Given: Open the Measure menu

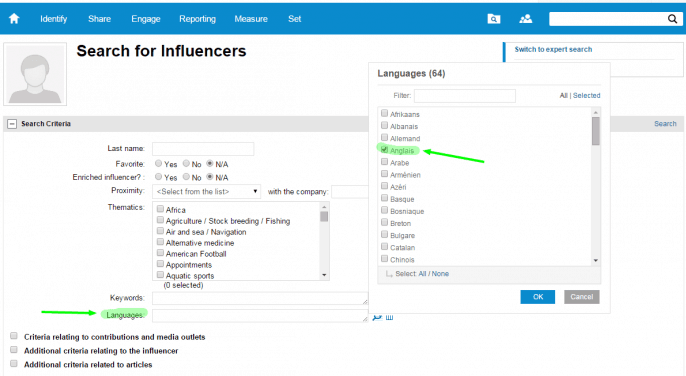Looking at the screenshot, I should pyautogui.click(x=251, y=19).
